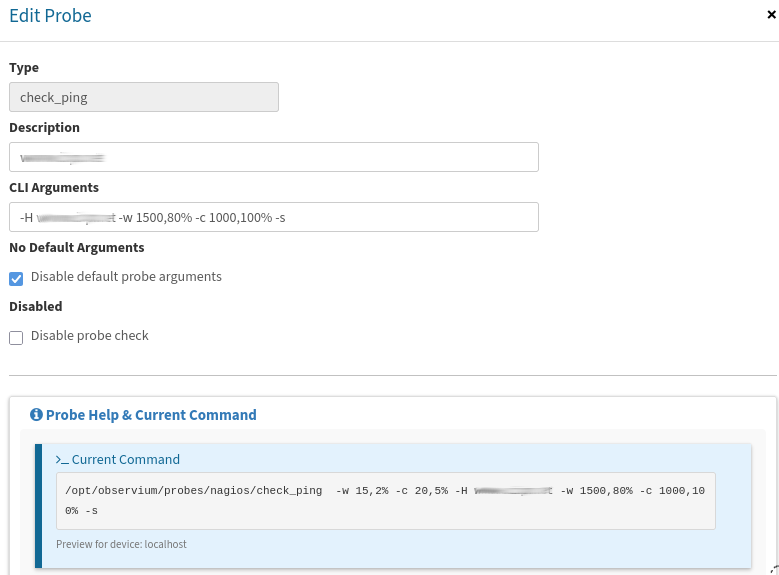Viewport: 779px width, 575px height.
Task: Click the Current Command heading
Action: 125,460
